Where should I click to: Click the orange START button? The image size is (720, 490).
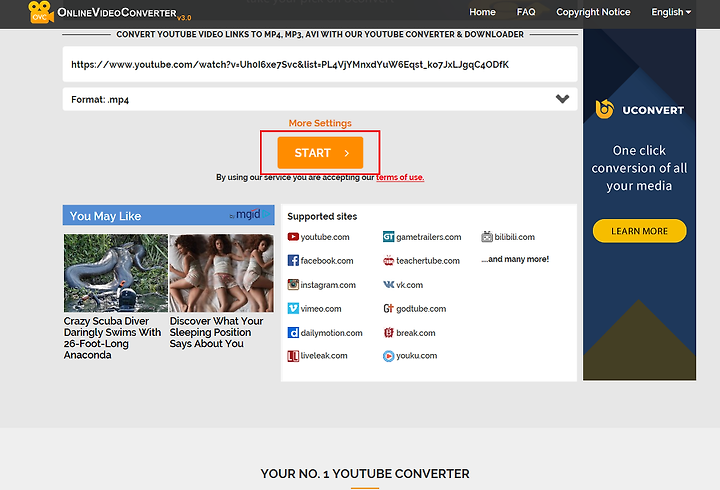click(x=320, y=152)
